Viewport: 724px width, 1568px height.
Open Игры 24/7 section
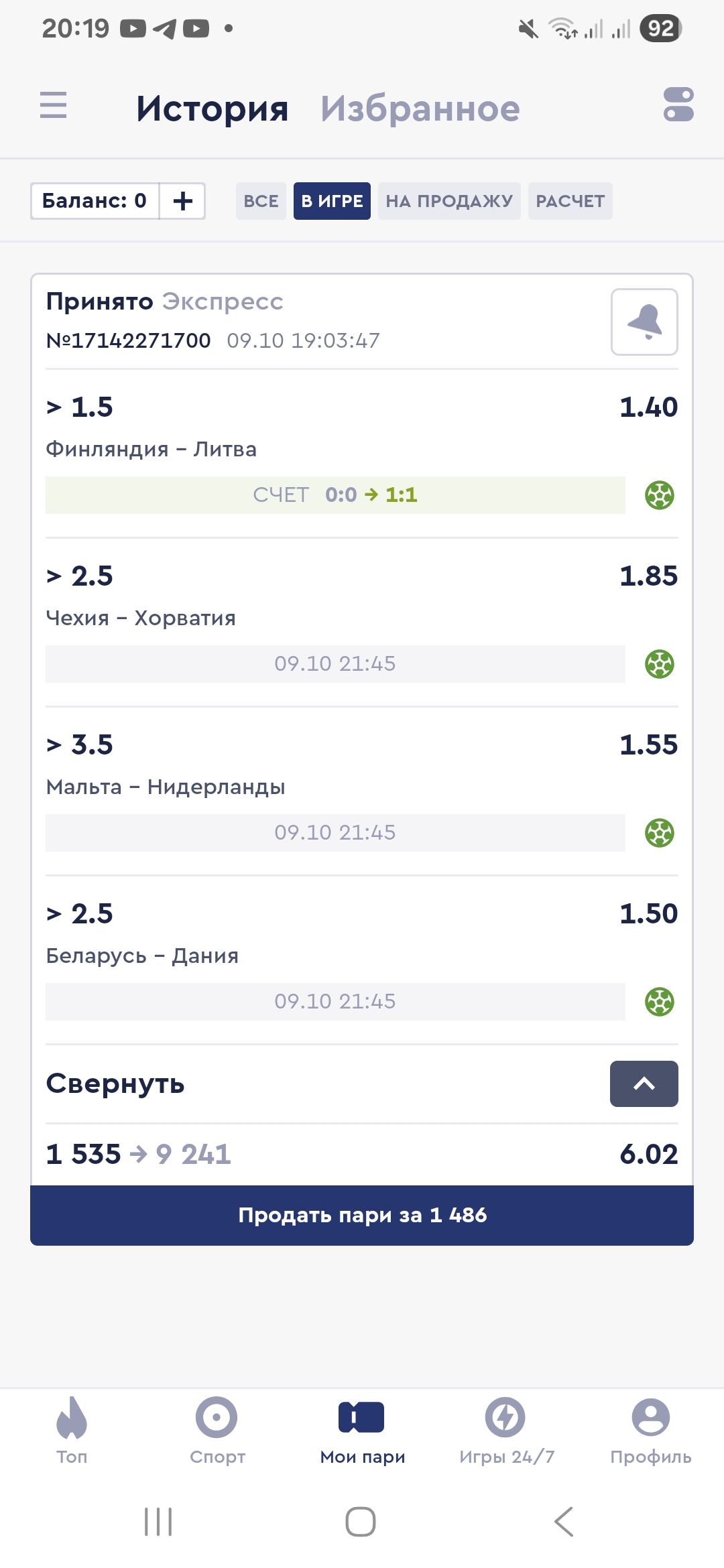click(x=506, y=1429)
